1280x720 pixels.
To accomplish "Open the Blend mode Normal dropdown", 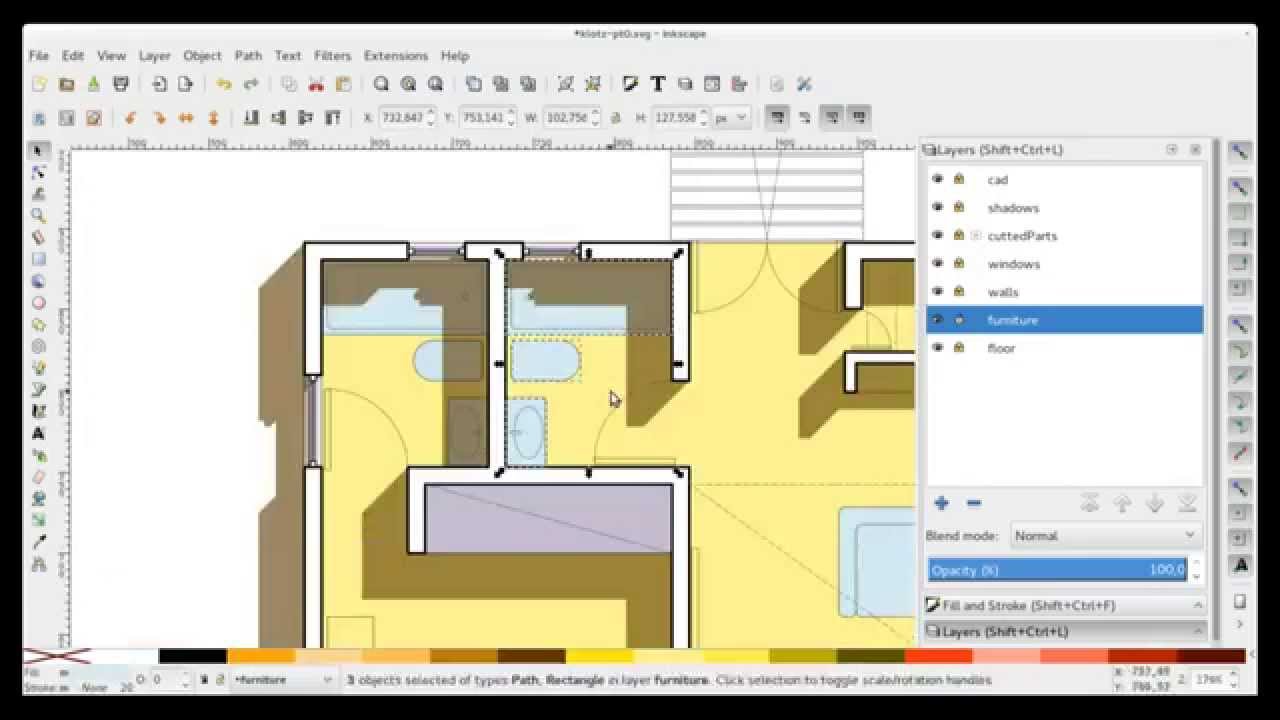I will point(1105,536).
